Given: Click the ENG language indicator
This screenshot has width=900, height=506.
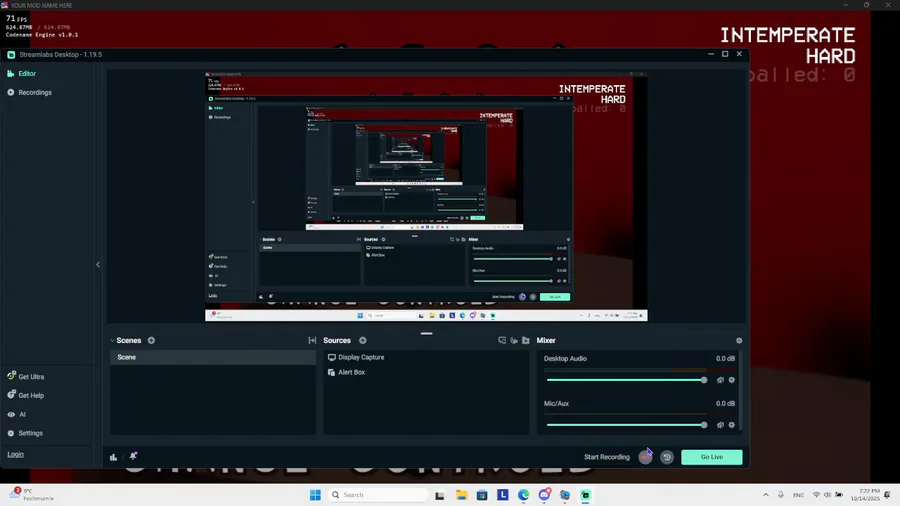Looking at the screenshot, I should [798, 495].
